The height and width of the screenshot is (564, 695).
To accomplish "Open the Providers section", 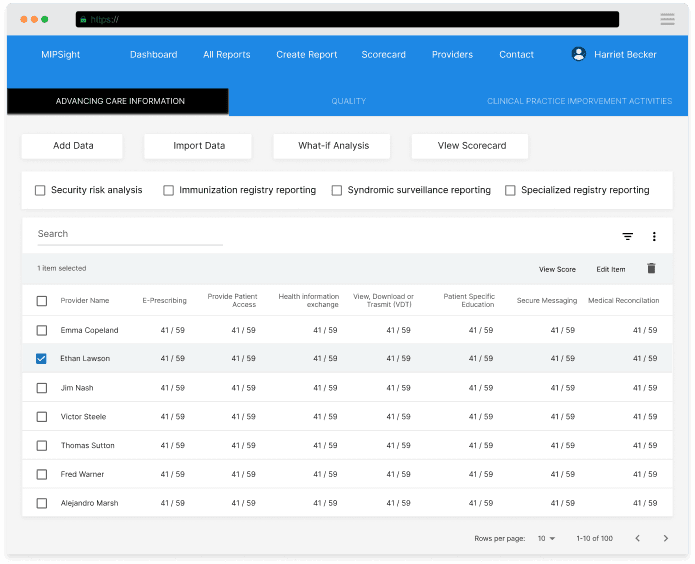I will 452,55.
